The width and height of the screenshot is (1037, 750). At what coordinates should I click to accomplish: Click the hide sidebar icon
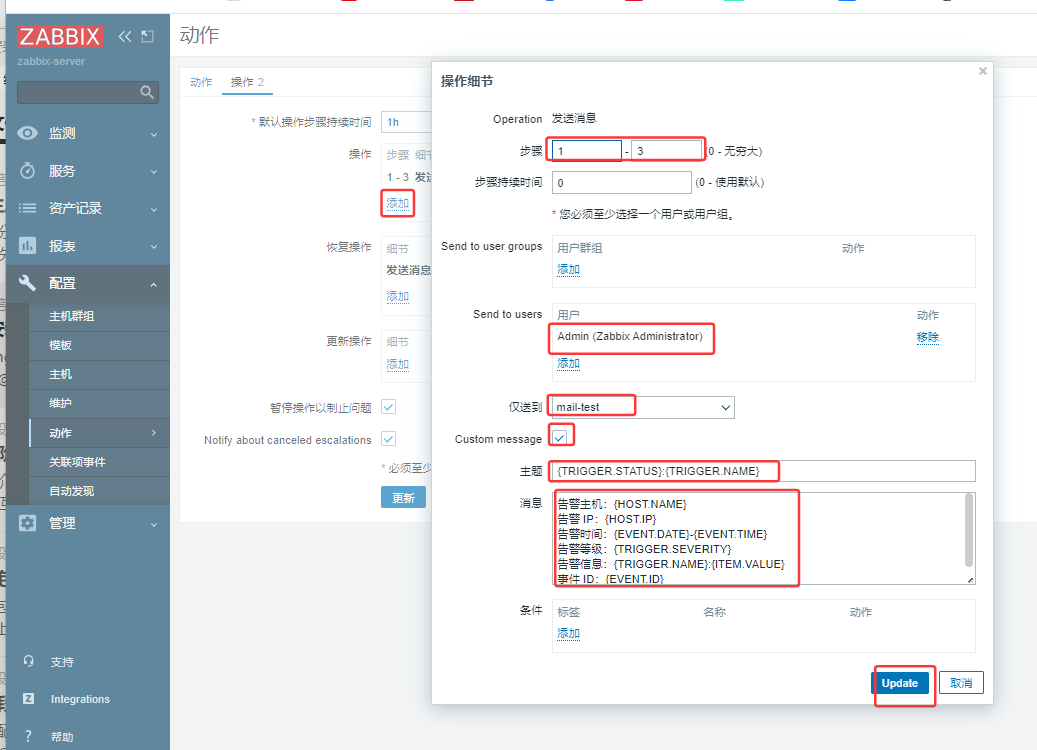point(147,36)
